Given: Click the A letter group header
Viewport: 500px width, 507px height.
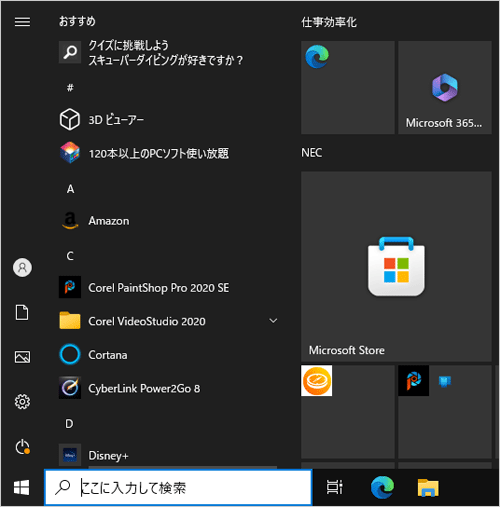Looking at the screenshot, I should 70,189.
